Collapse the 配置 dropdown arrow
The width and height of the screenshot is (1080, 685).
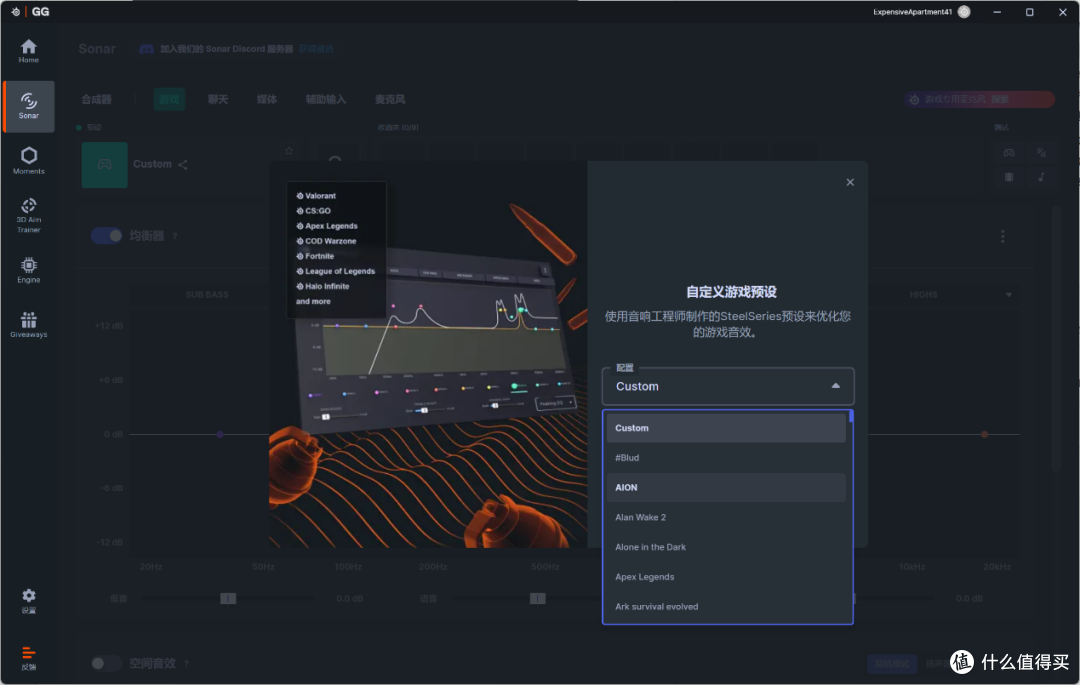(835, 386)
